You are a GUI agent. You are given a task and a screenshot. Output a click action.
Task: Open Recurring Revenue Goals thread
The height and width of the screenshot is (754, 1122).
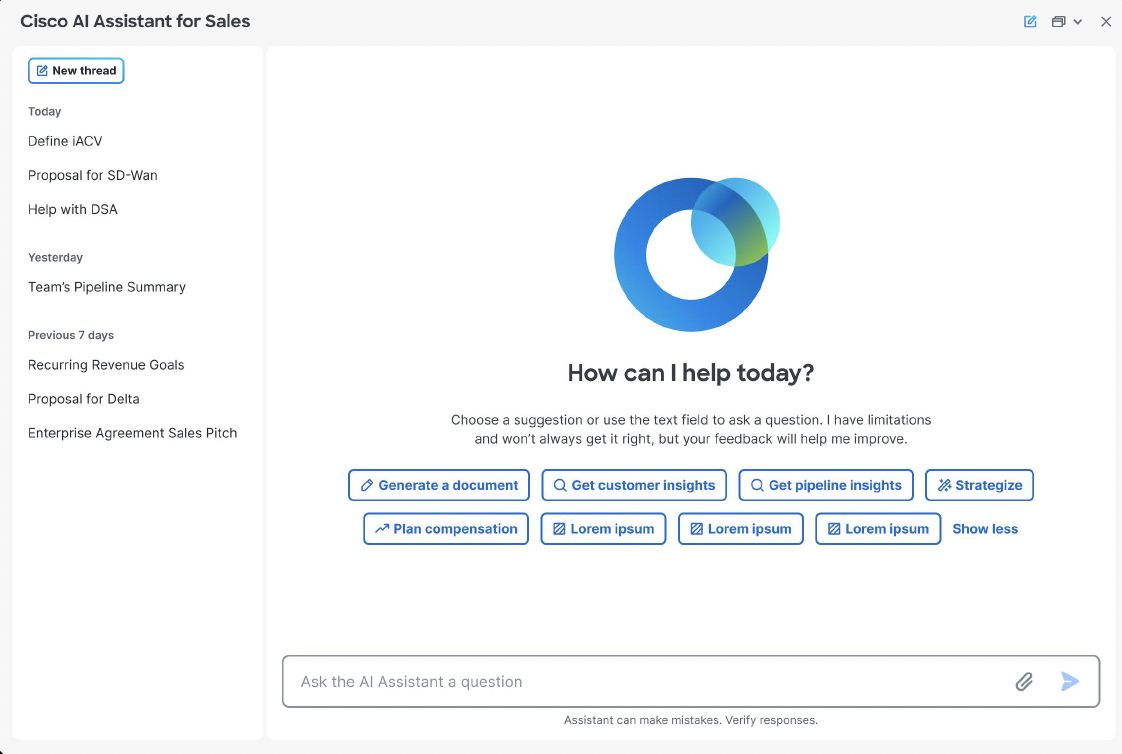pos(106,365)
